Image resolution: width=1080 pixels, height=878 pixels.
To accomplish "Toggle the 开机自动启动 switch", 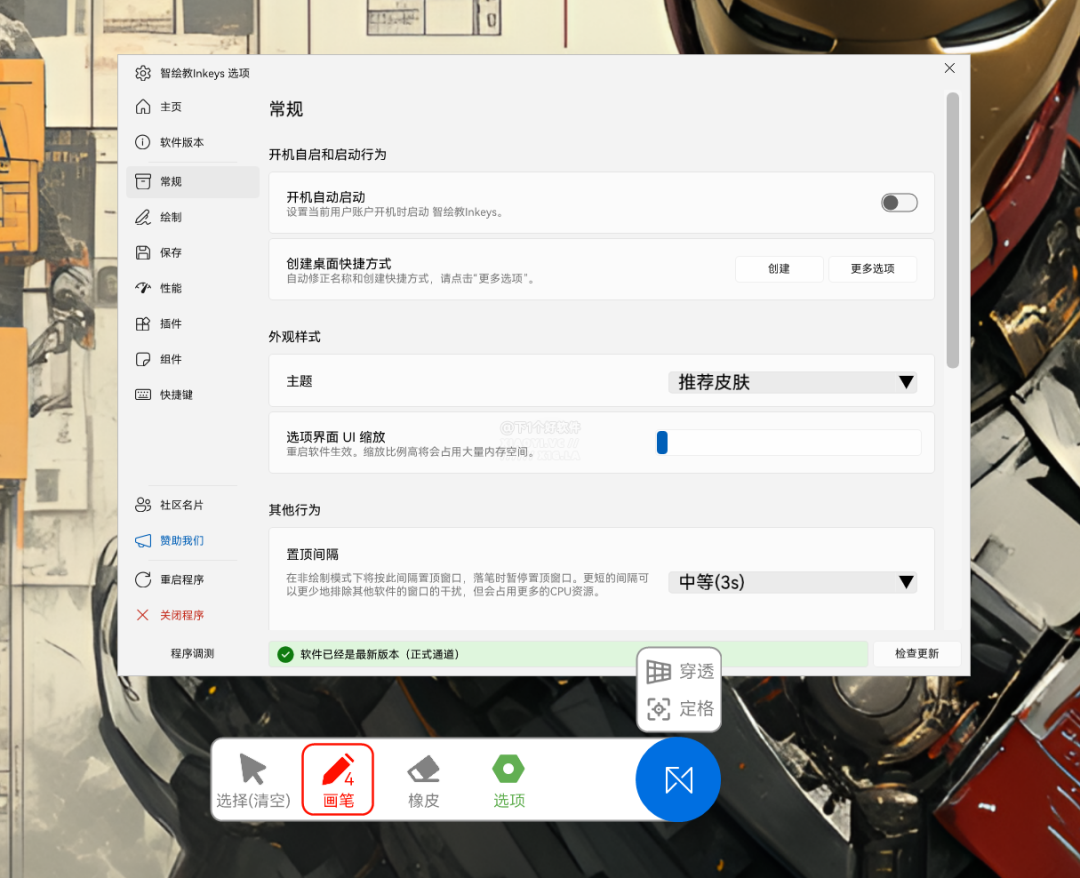I will 899,202.
